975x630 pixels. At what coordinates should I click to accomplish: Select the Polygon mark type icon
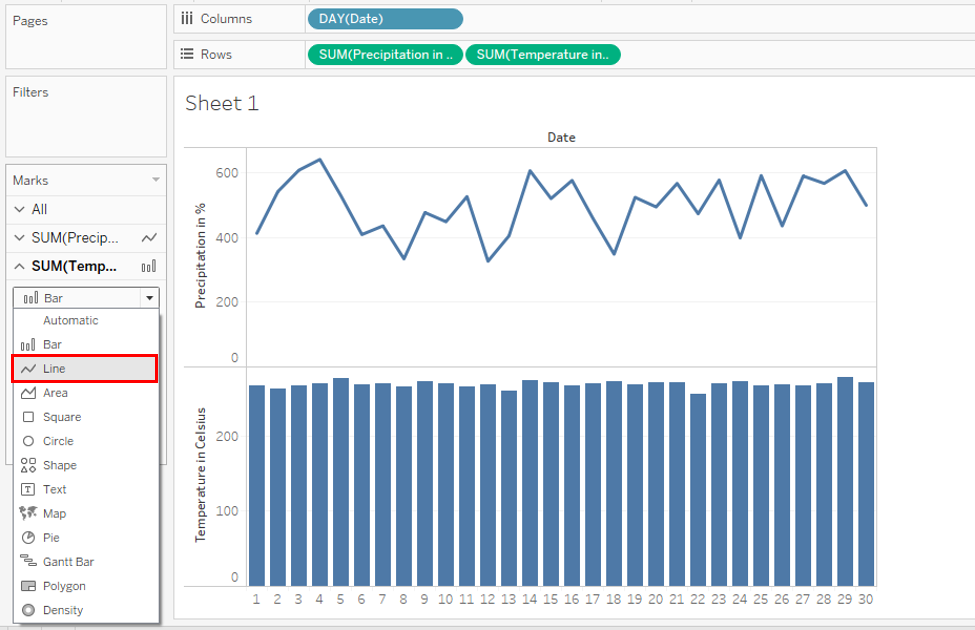click(x=28, y=586)
